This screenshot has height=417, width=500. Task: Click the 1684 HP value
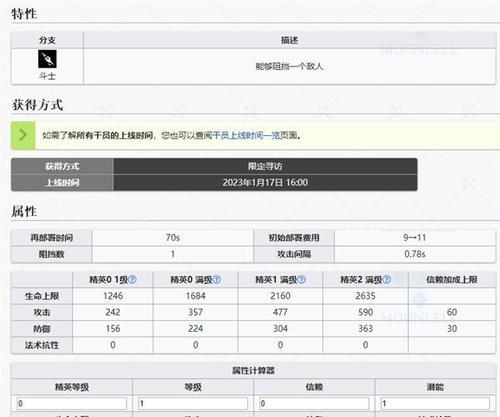click(195, 296)
